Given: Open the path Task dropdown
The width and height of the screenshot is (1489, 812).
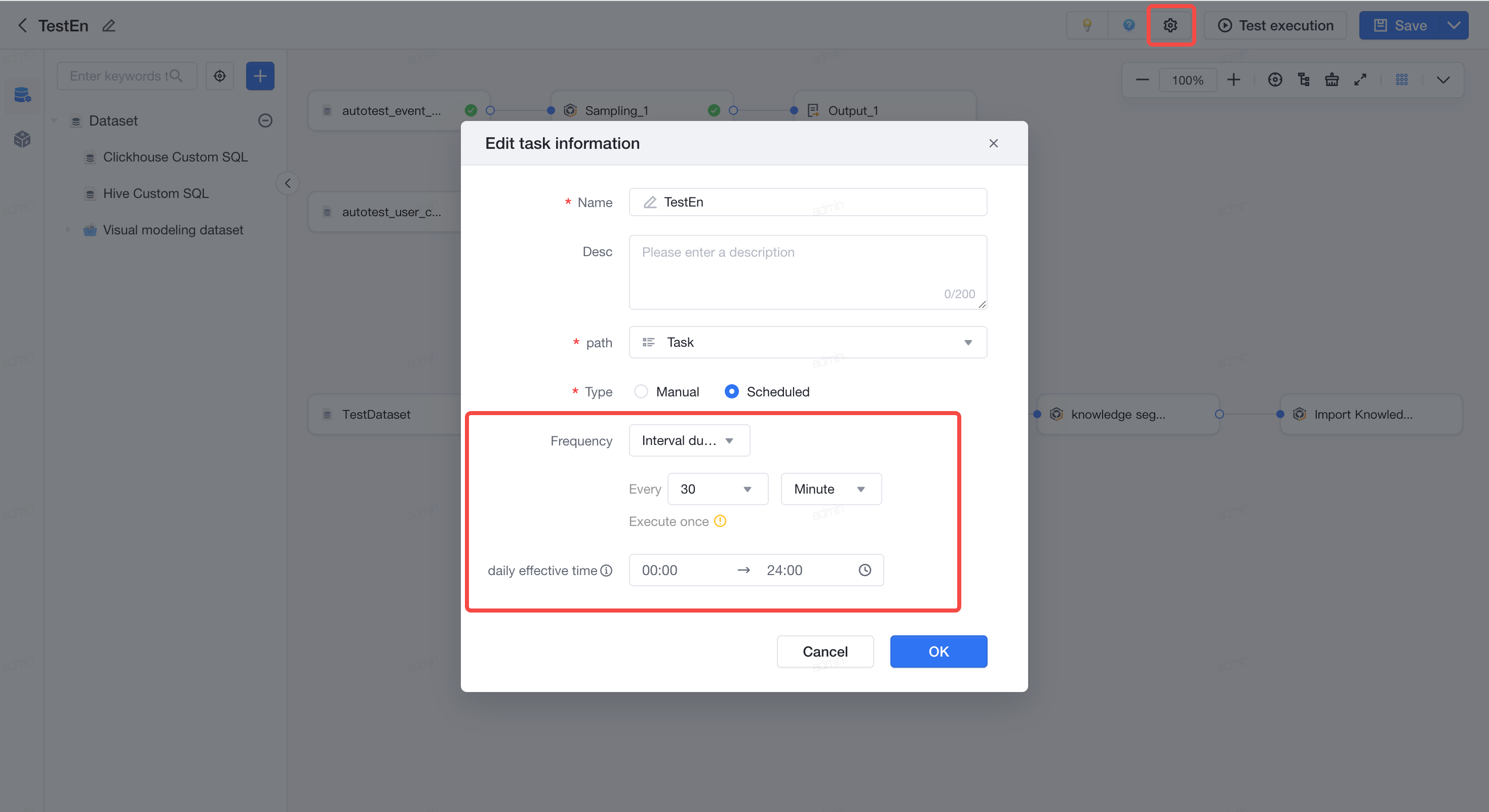Looking at the screenshot, I should (x=807, y=342).
